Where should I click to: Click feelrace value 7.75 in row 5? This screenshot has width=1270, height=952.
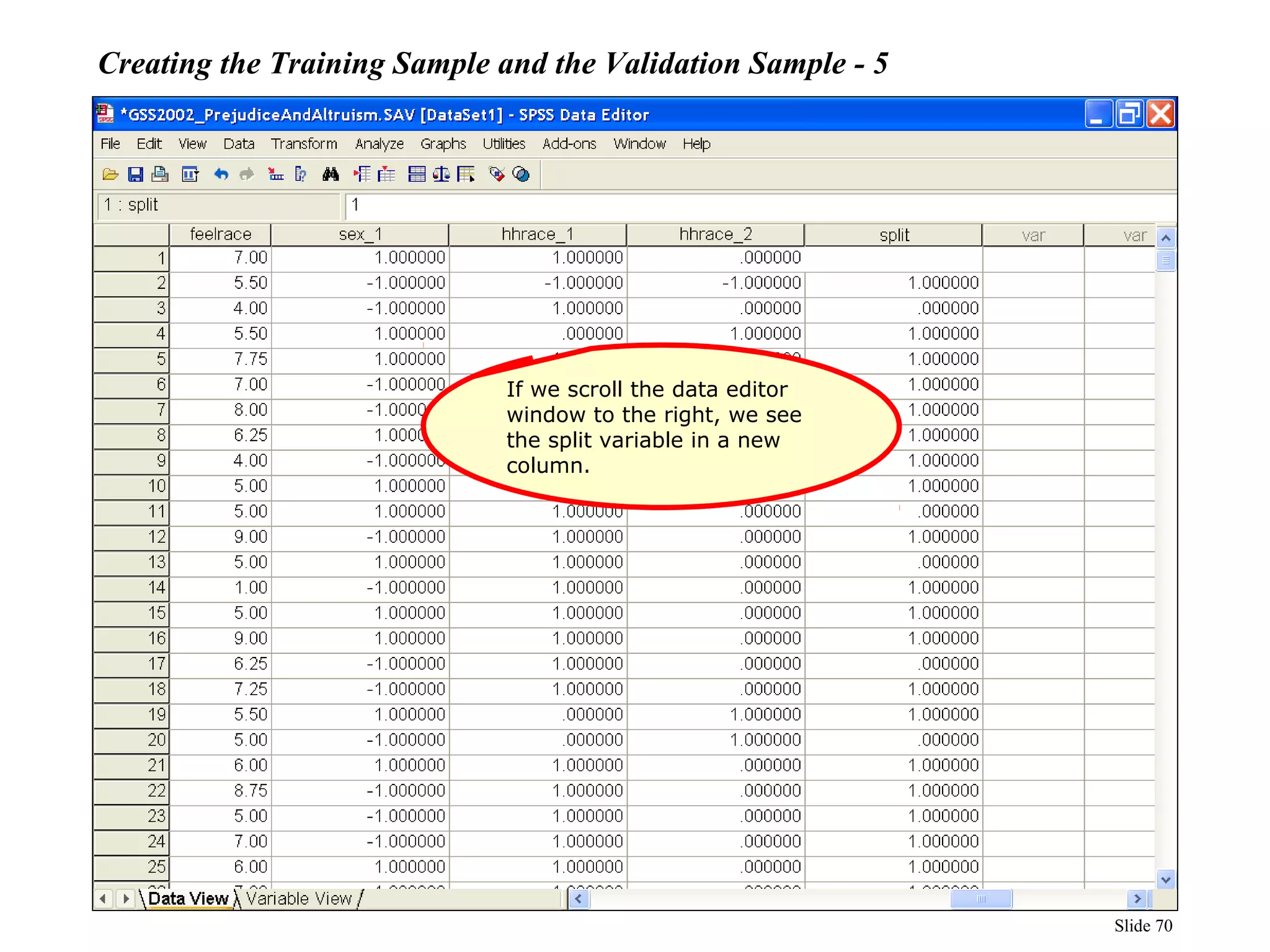(x=220, y=359)
